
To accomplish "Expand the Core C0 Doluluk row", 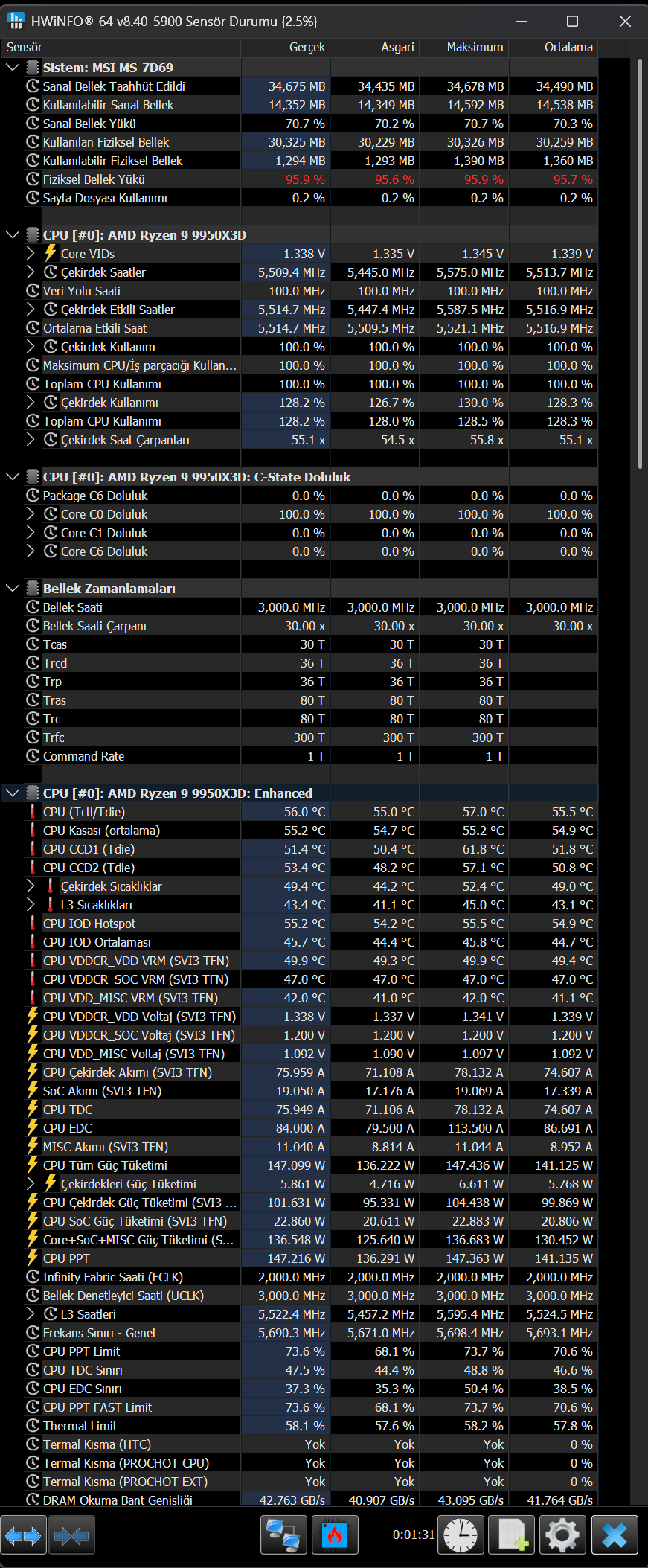I will pos(31,513).
